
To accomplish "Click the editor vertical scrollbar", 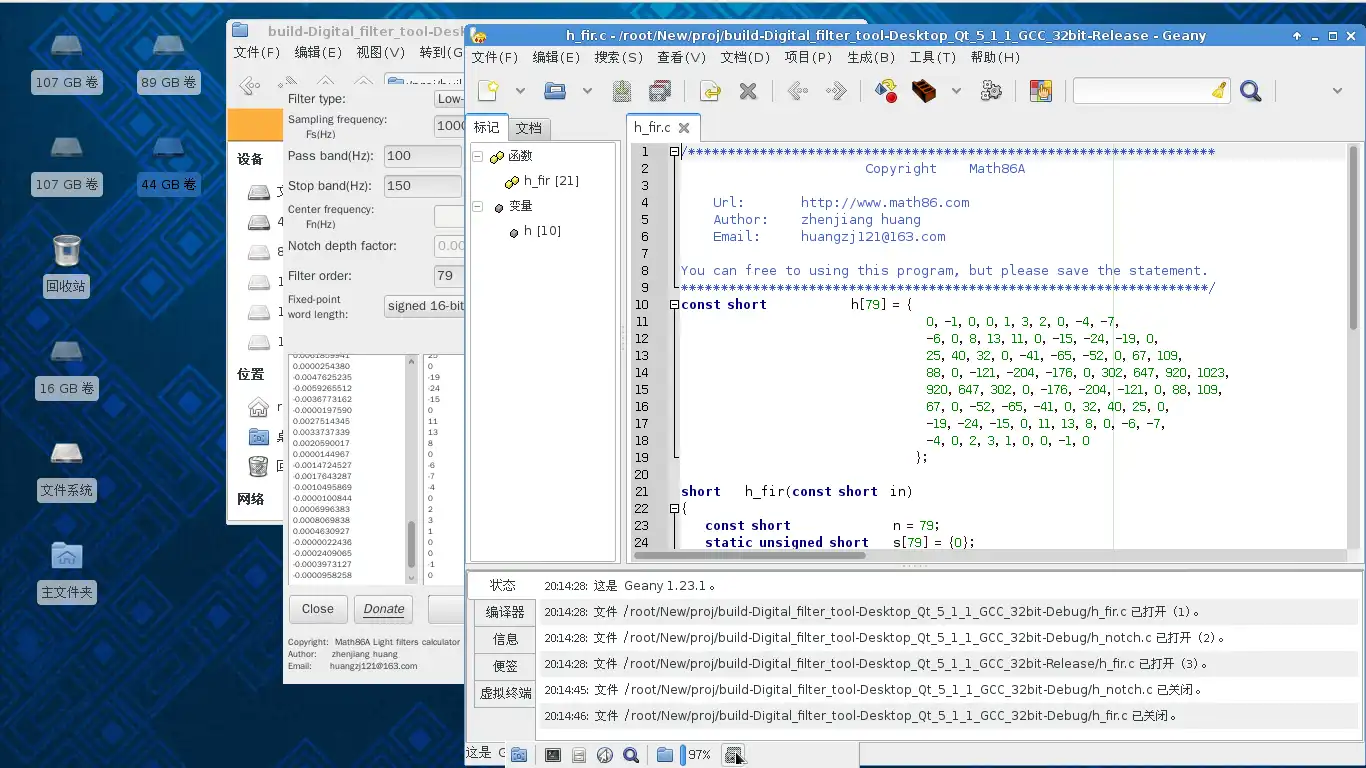I will click(1354, 237).
